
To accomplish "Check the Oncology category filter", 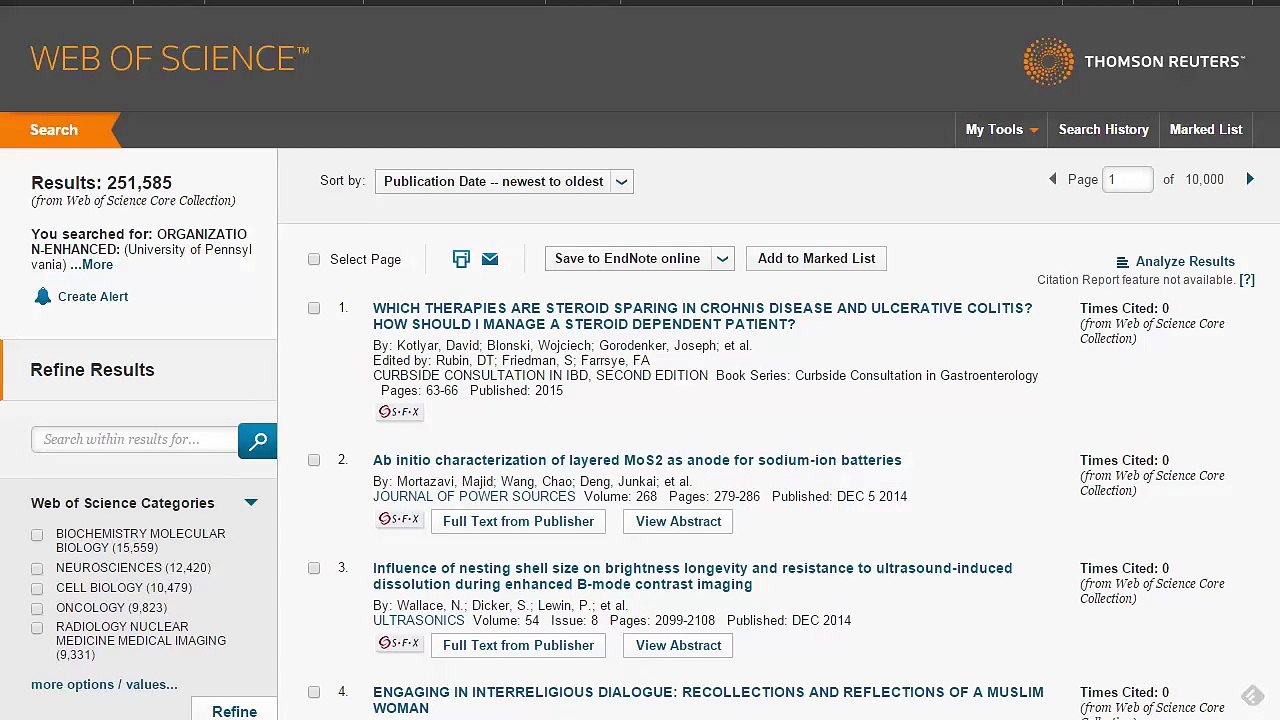I will tap(37, 608).
